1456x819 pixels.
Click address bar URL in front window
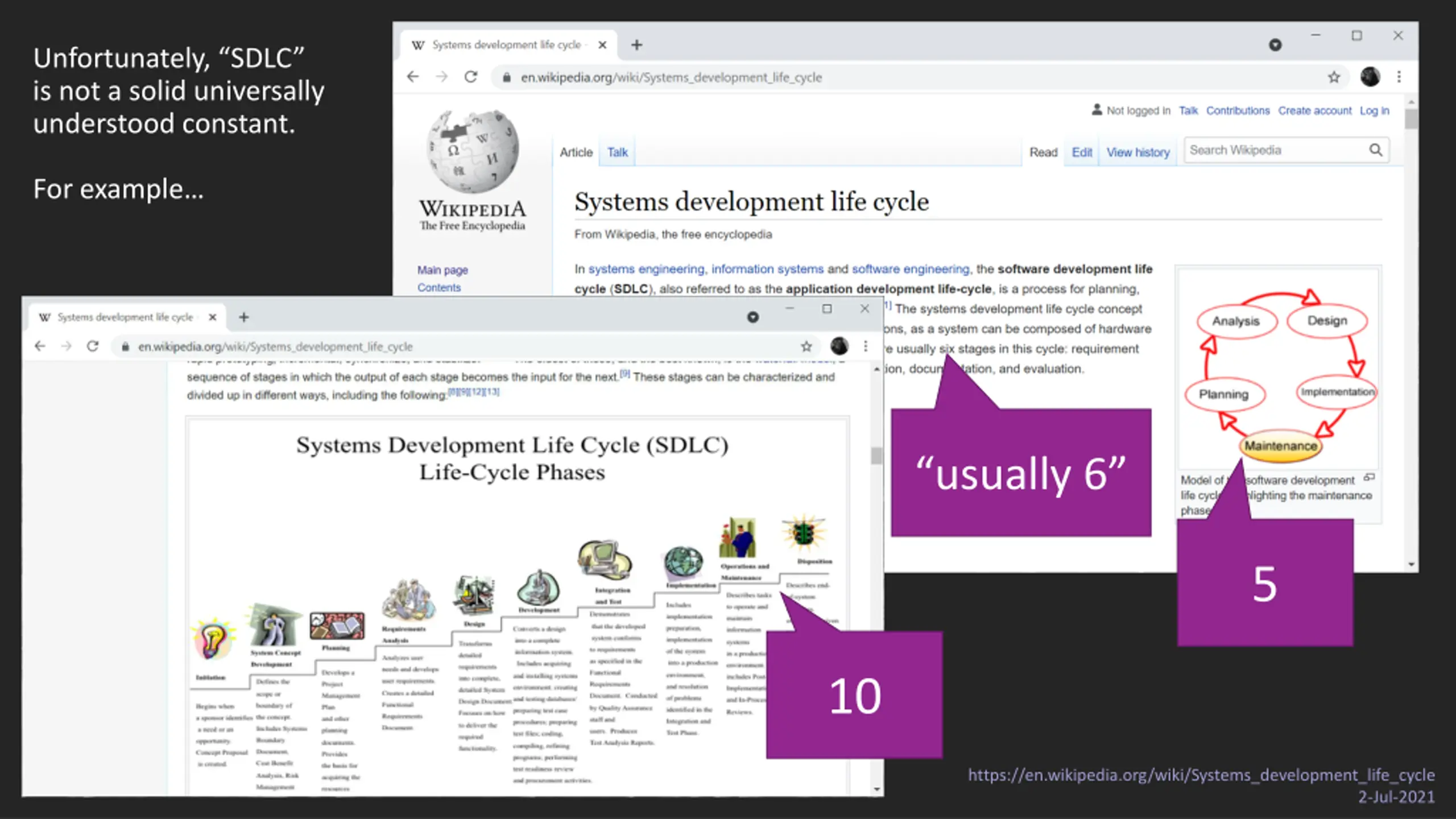click(x=275, y=346)
